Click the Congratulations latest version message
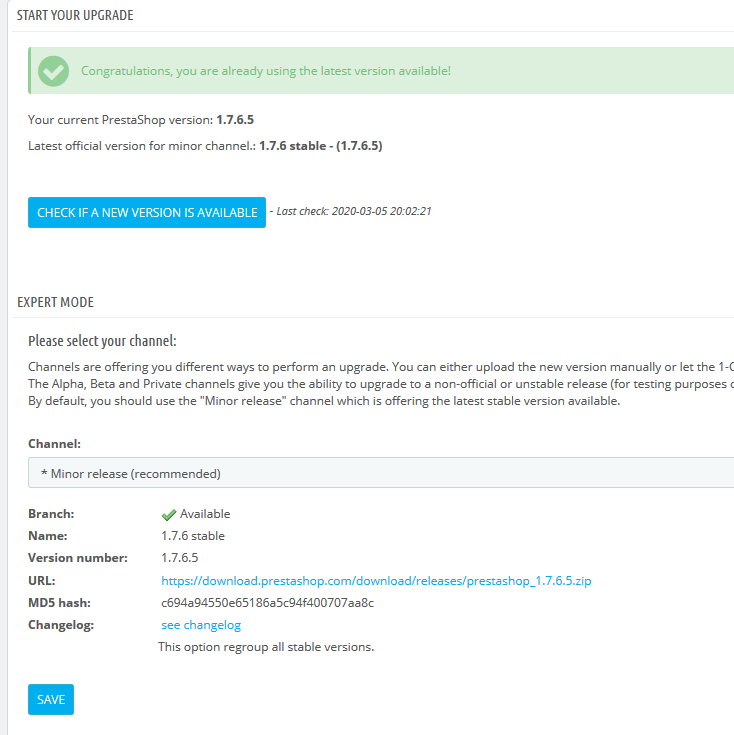Image resolution: width=734 pixels, height=735 pixels. tap(265, 71)
